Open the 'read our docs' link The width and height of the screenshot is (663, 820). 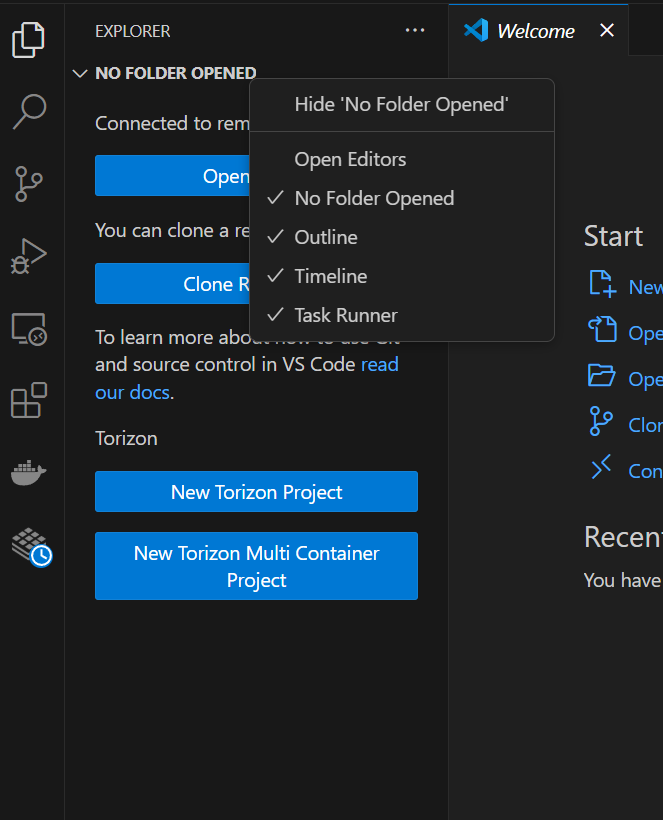[x=380, y=364]
